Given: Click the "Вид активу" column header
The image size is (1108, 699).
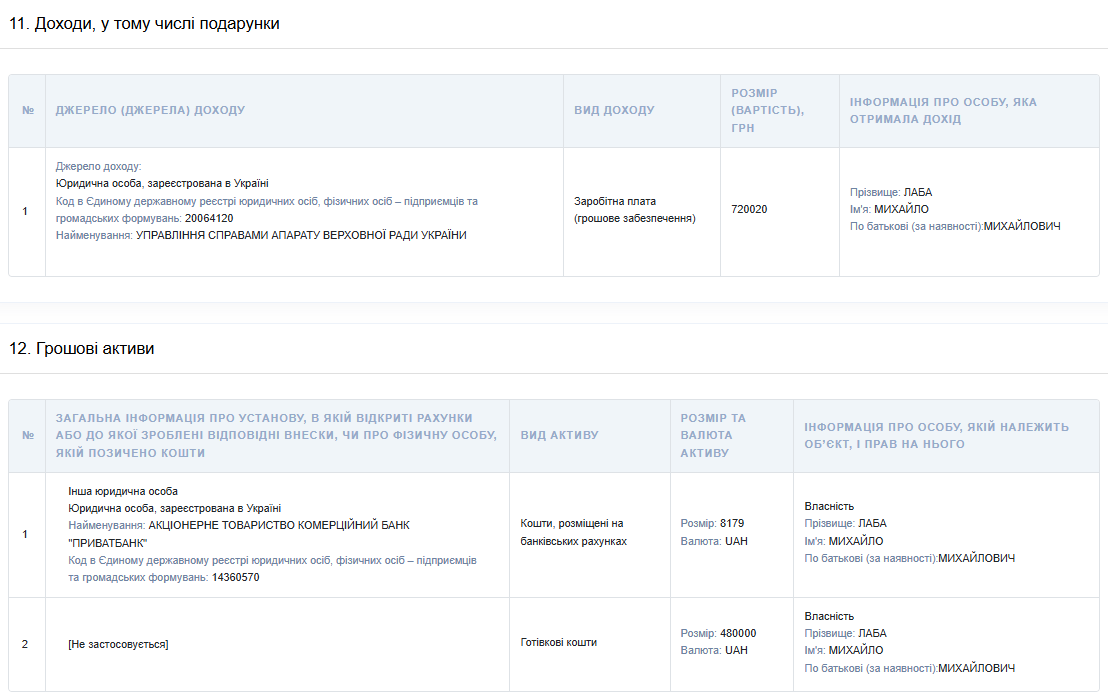Looking at the screenshot, I should click(559, 435).
